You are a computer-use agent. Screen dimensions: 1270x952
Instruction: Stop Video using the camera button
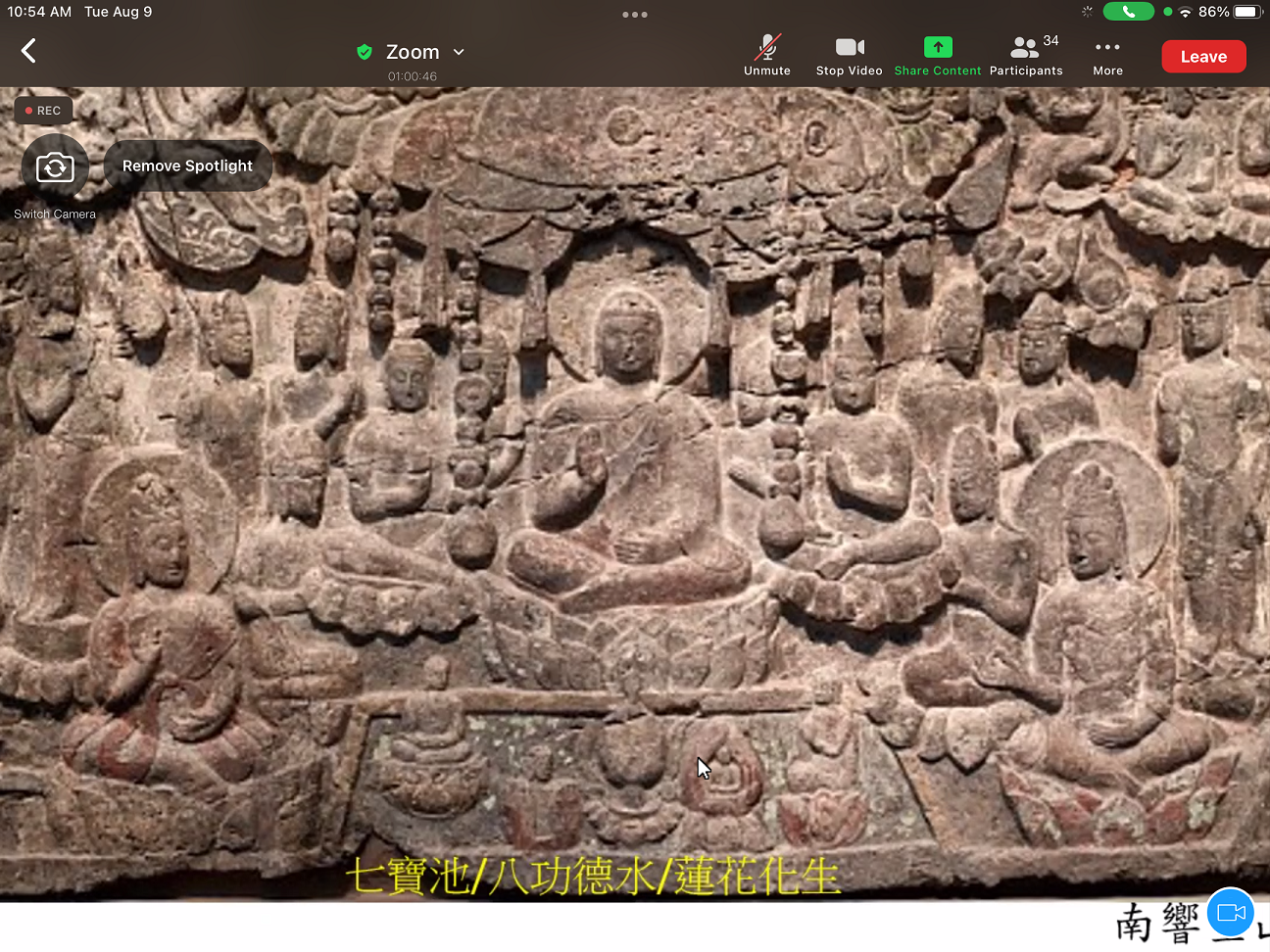point(850,56)
